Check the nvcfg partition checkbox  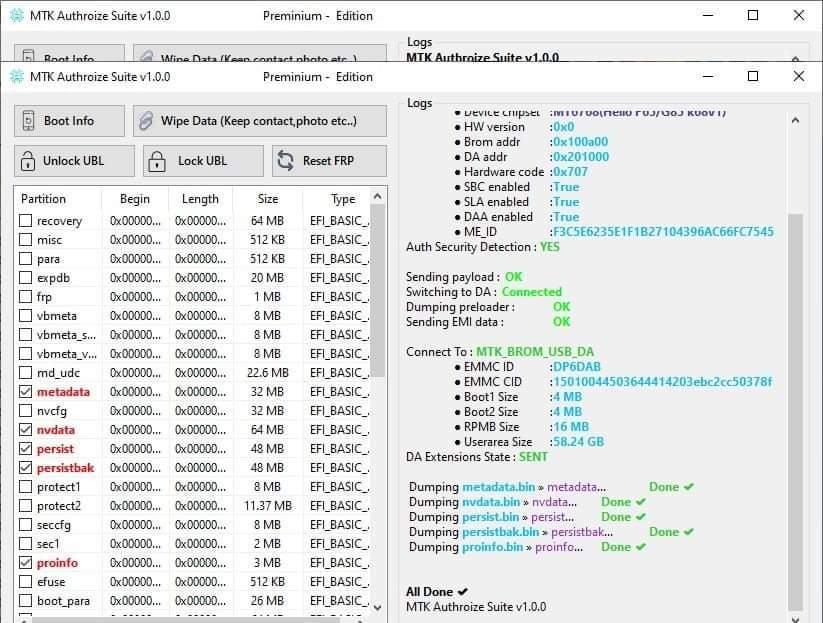point(25,410)
